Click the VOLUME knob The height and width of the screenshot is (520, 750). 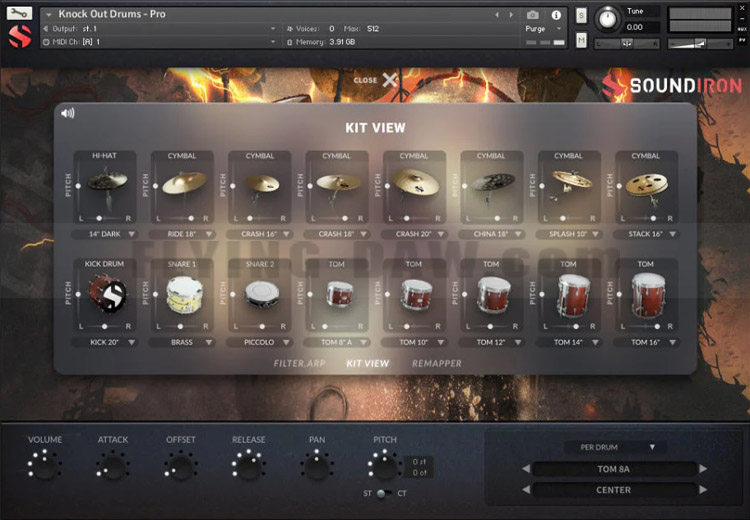point(44,467)
